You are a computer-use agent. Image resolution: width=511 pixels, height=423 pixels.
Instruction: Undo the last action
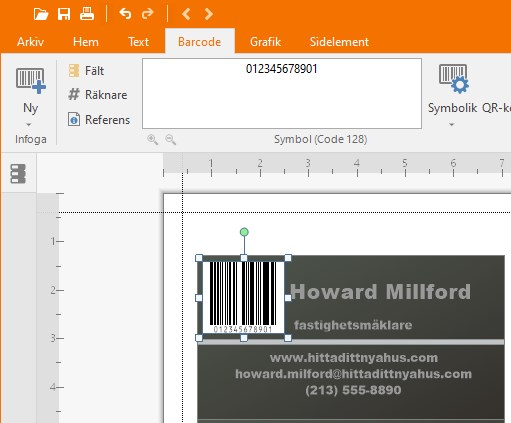125,14
